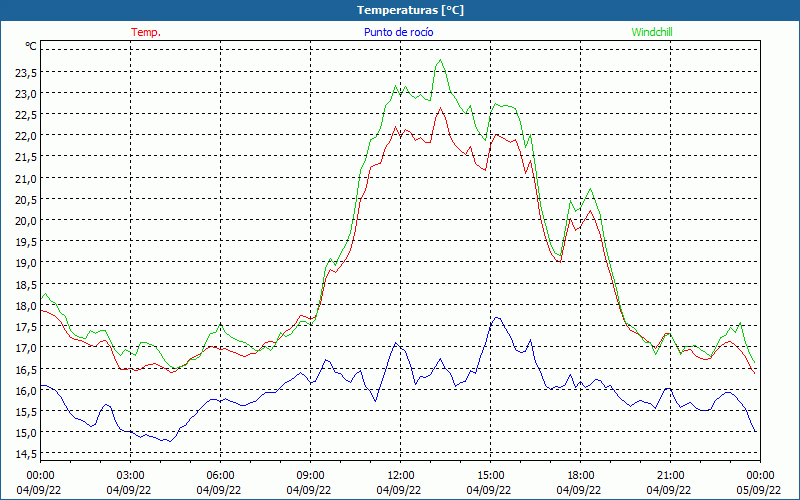The image size is (800, 500).
Task: Click the 05/09/22 date label
Action: click(x=759, y=490)
